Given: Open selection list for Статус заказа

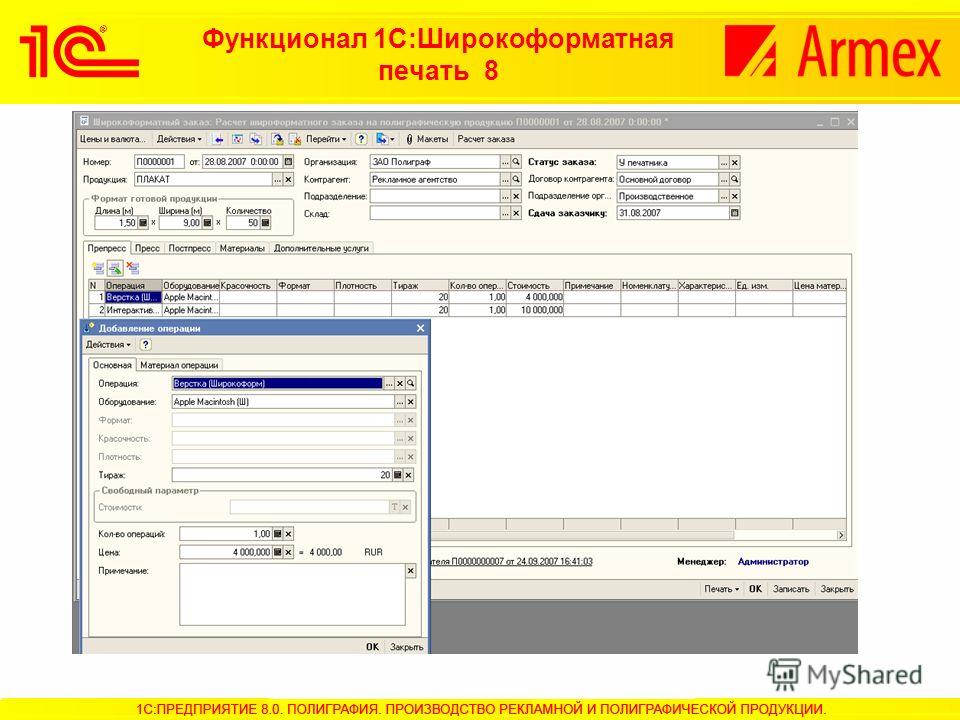Looking at the screenshot, I should 724,162.
